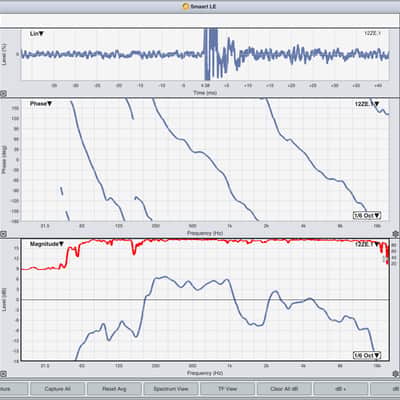Click the Reset Avg button
400x400 pixels.
(114, 389)
